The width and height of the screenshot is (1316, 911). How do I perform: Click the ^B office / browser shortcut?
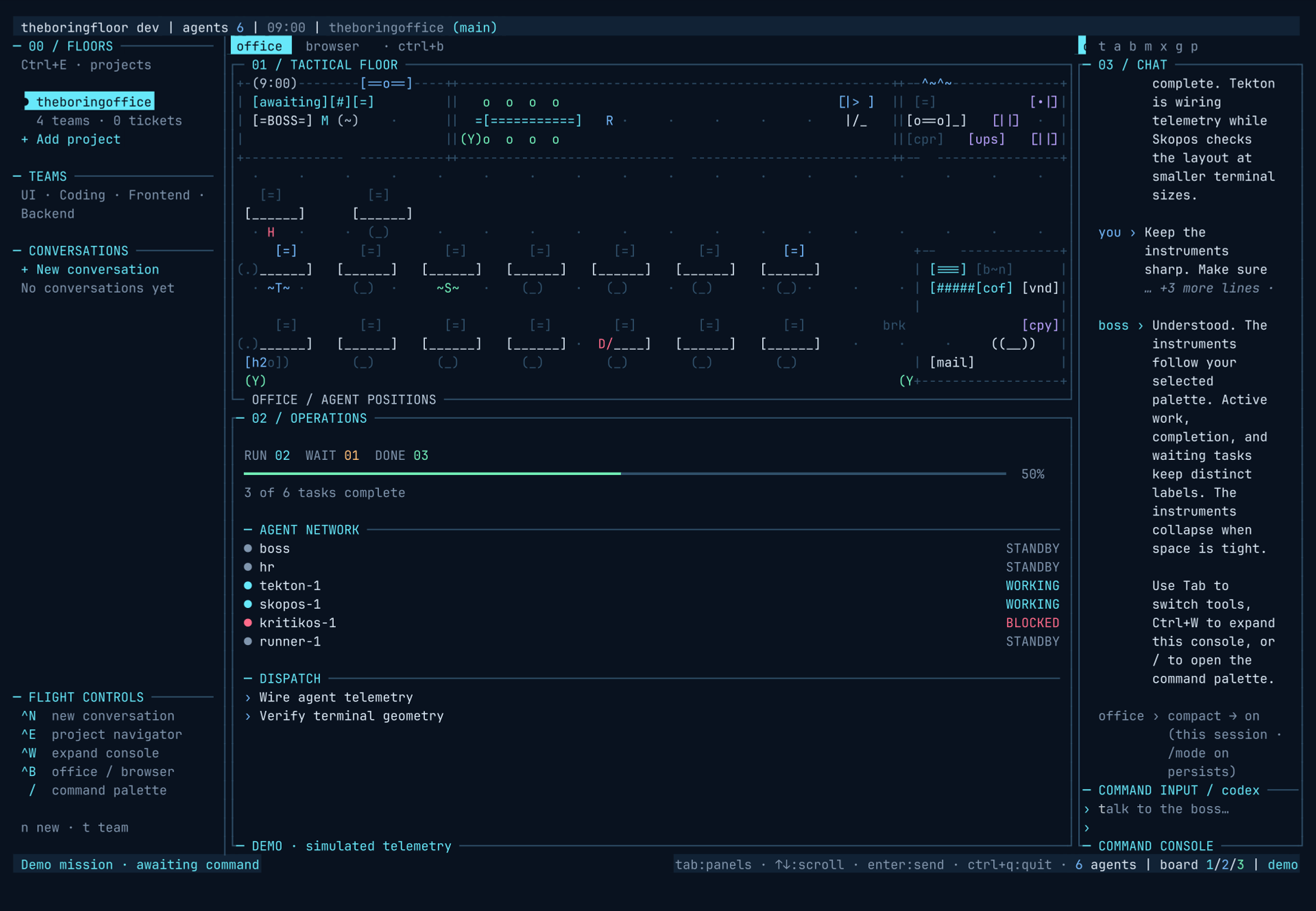coord(98,771)
